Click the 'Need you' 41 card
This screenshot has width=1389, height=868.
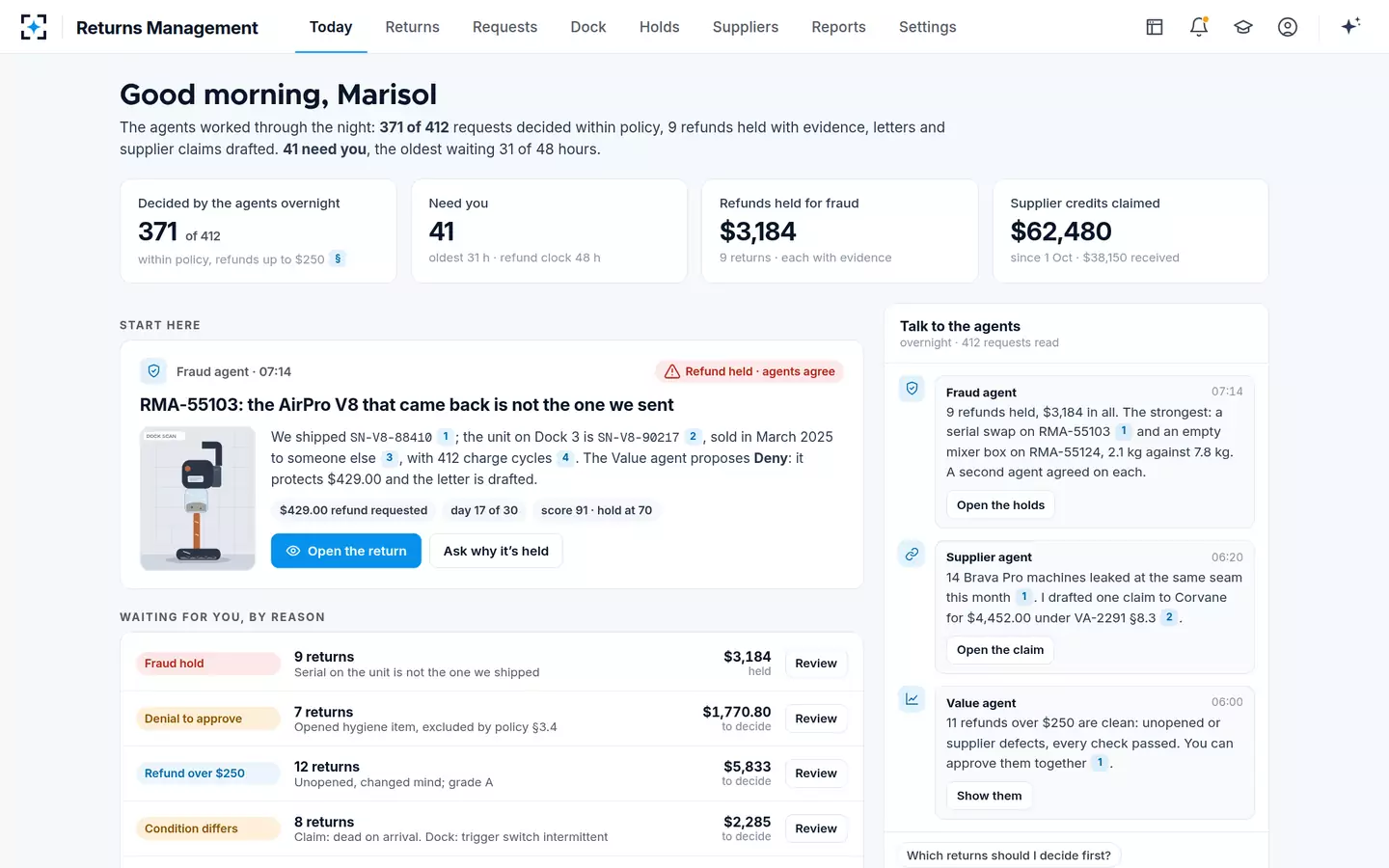[x=550, y=231]
